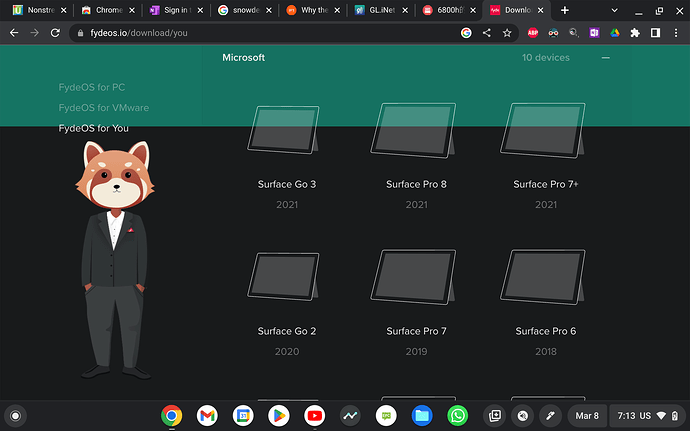Click the browser forward arrow

[x=34, y=33]
